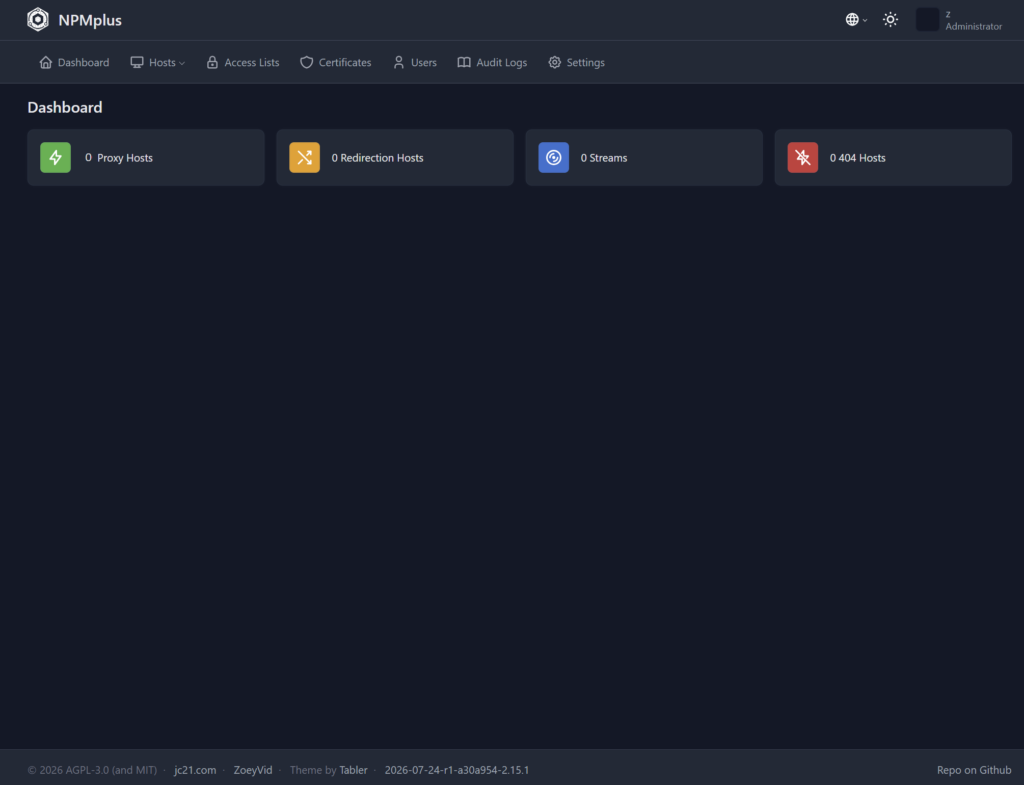Click the green Proxy Hosts bolt icon
The height and width of the screenshot is (785, 1024).
pos(56,157)
